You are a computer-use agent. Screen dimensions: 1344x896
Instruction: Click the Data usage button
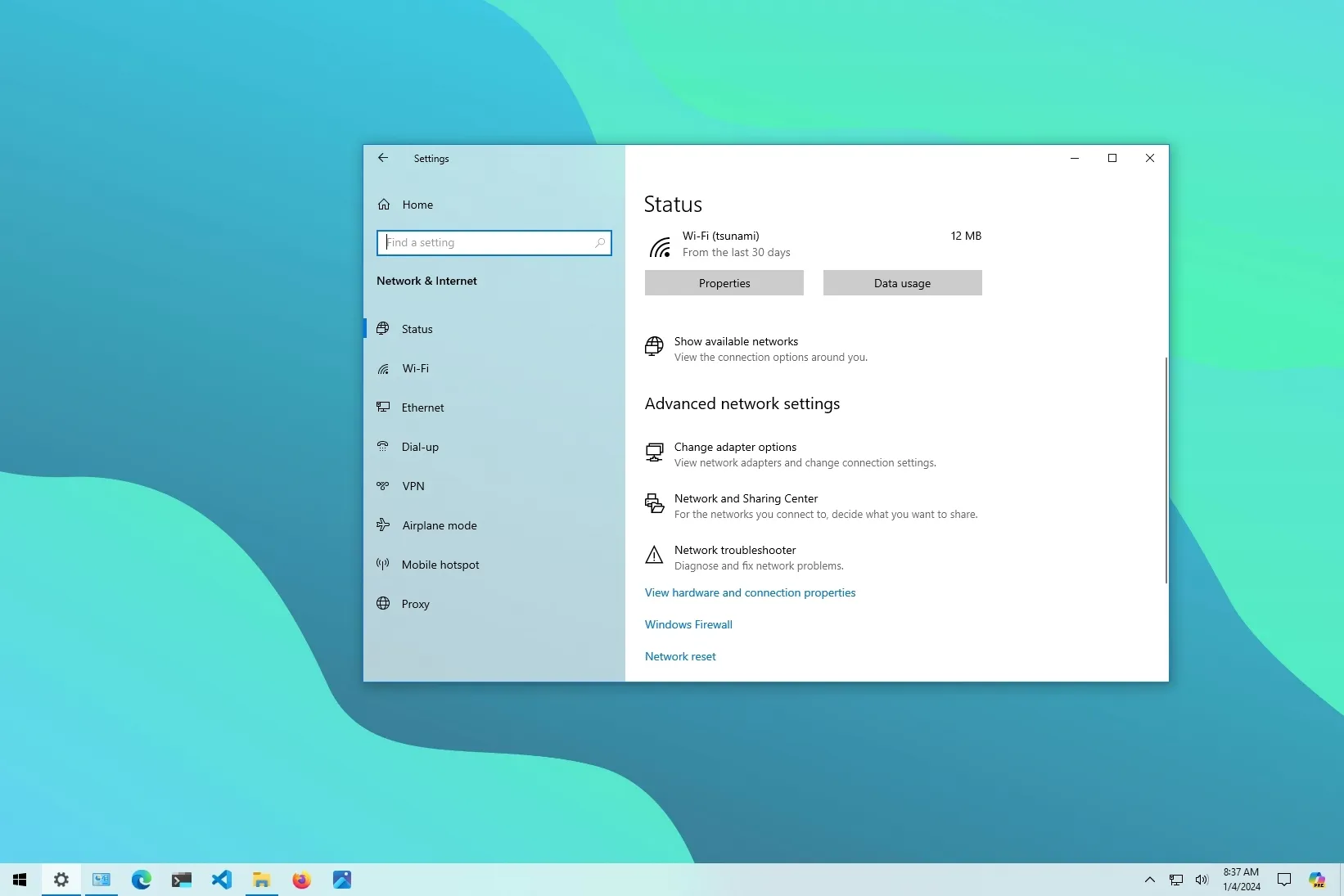903,283
